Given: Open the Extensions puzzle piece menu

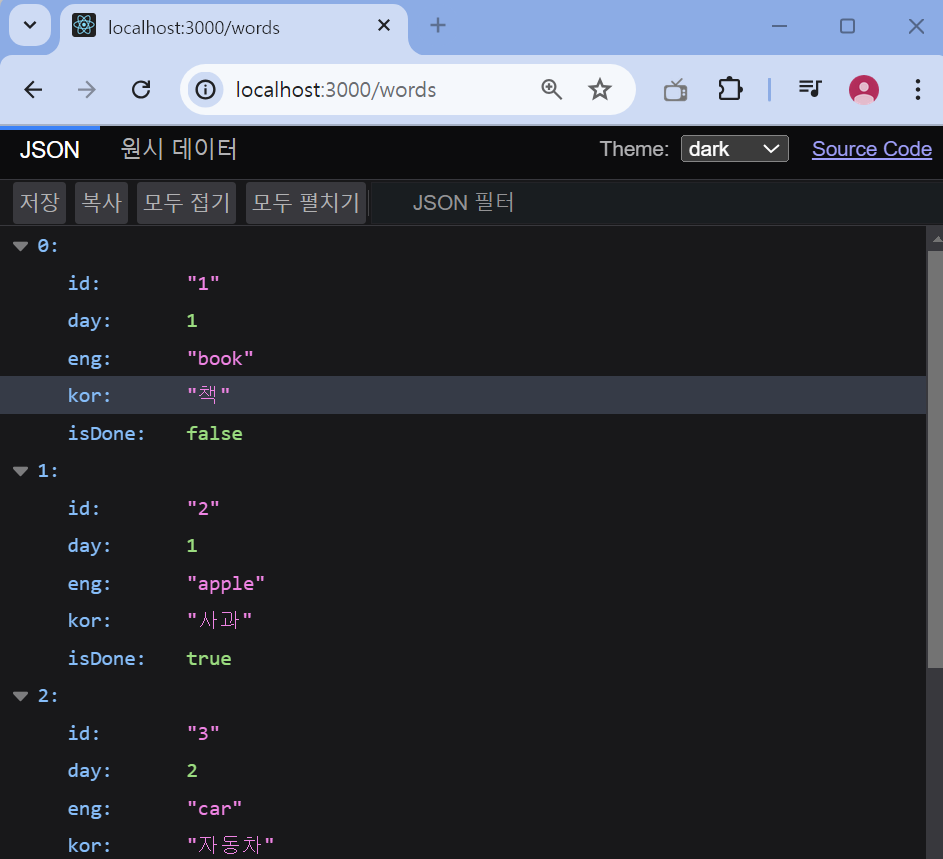Looking at the screenshot, I should [730, 90].
